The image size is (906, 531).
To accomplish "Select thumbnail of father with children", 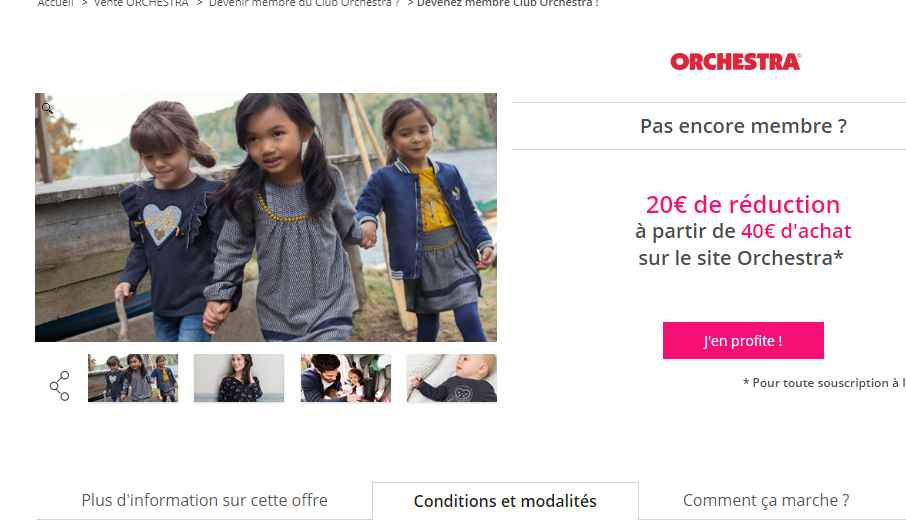I will click(x=346, y=378).
